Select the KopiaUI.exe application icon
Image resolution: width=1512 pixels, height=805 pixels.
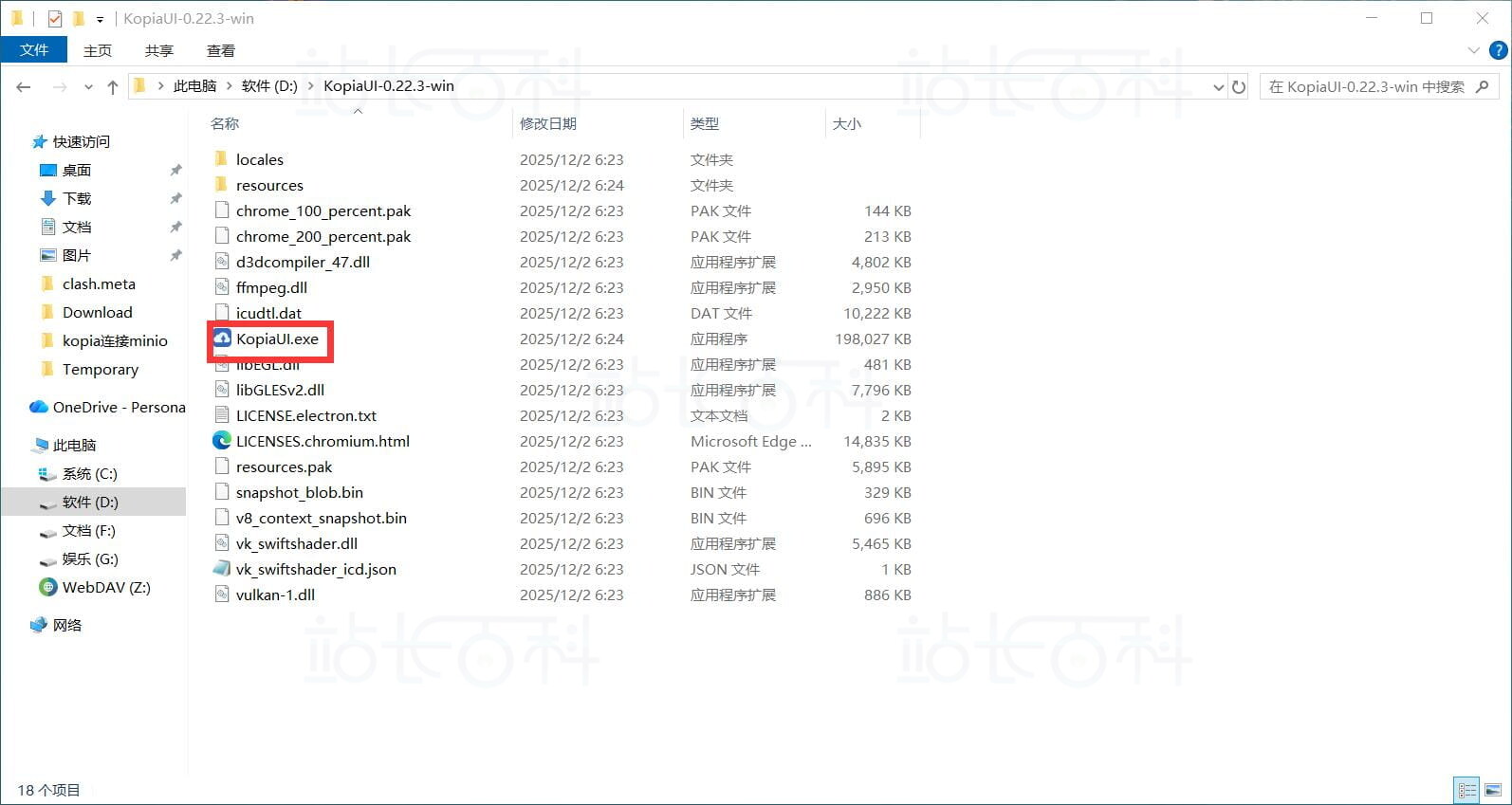222,338
